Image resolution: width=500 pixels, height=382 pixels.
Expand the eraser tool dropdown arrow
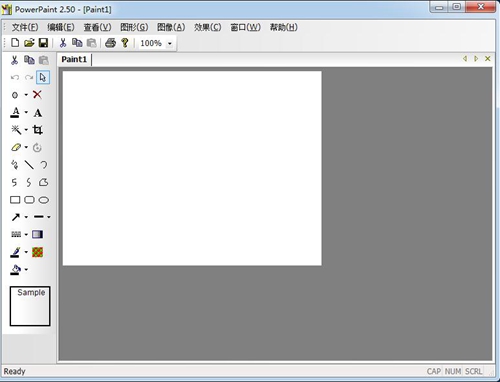tap(26, 147)
